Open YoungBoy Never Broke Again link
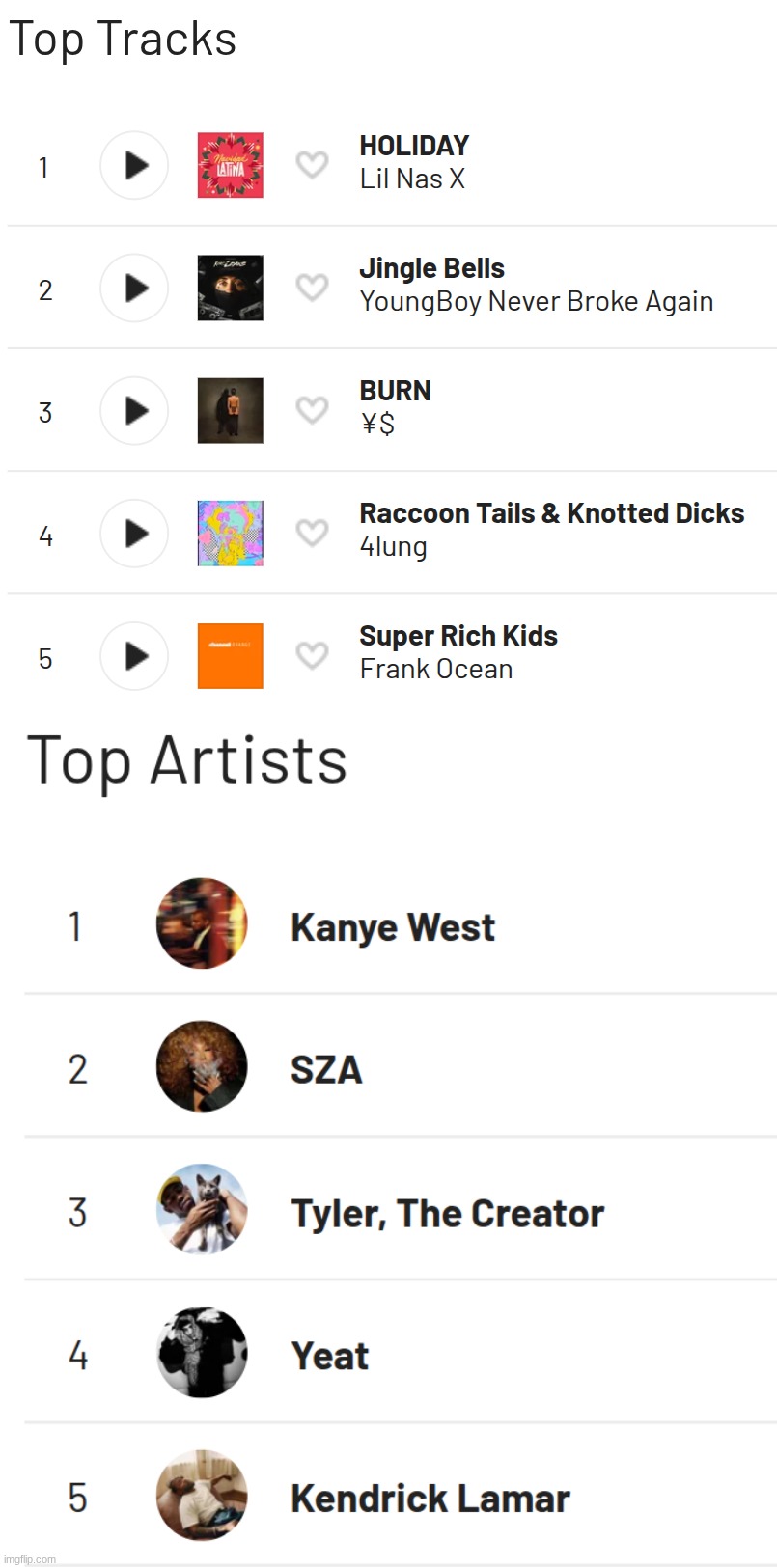This screenshot has width=777, height=1568. pyautogui.click(x=536, y=302)
